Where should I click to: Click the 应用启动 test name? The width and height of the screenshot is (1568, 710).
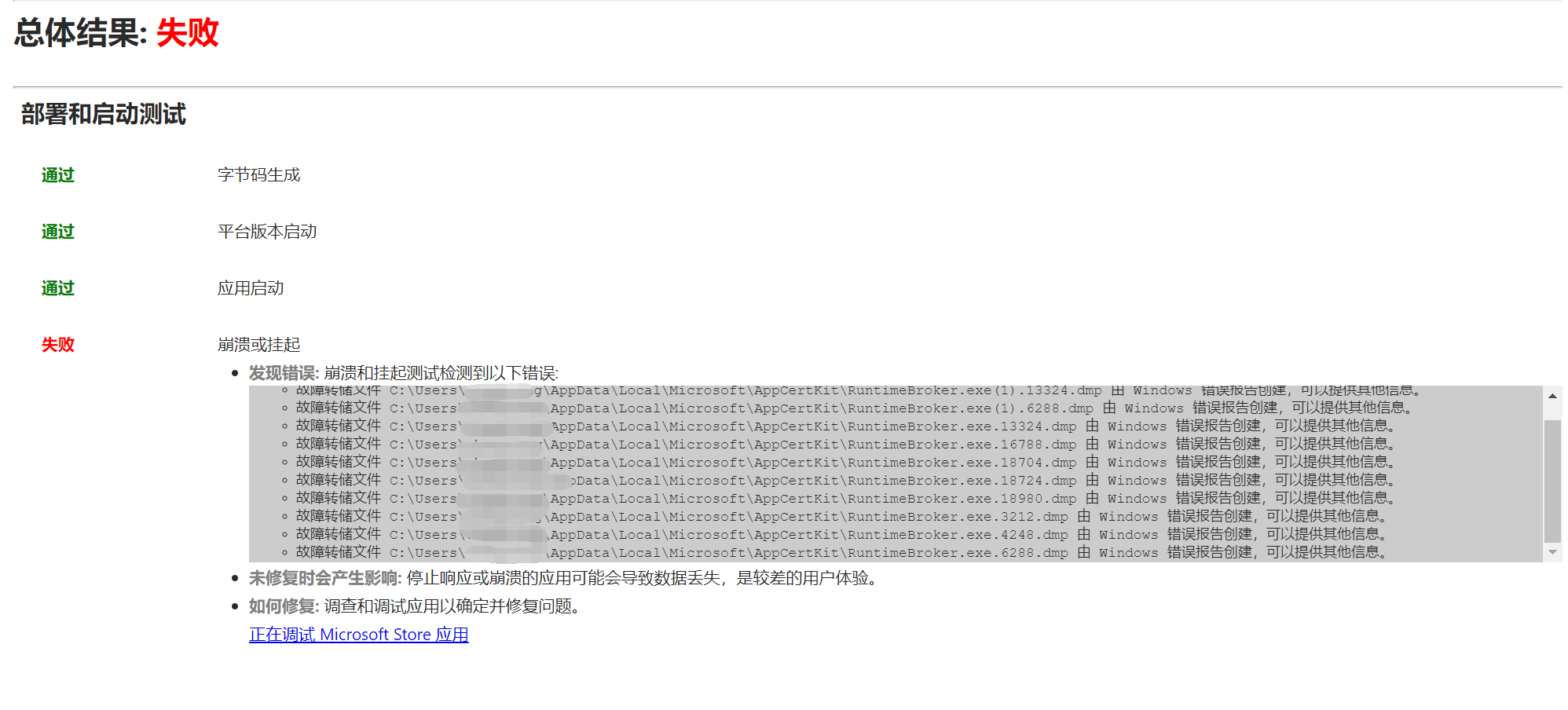(251, 288)
